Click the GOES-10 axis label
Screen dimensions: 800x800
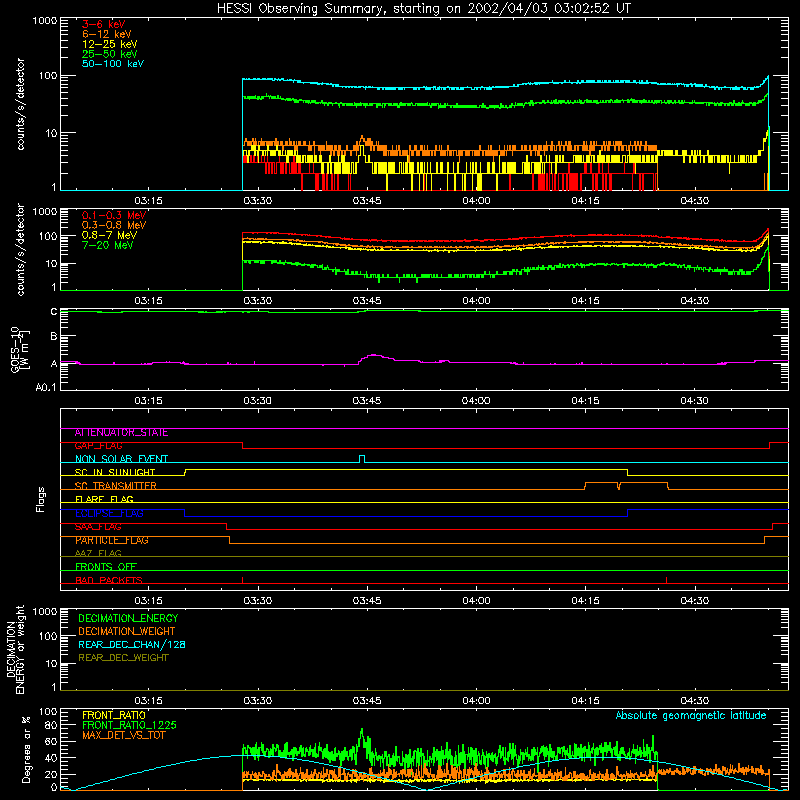tap(20, 349)
